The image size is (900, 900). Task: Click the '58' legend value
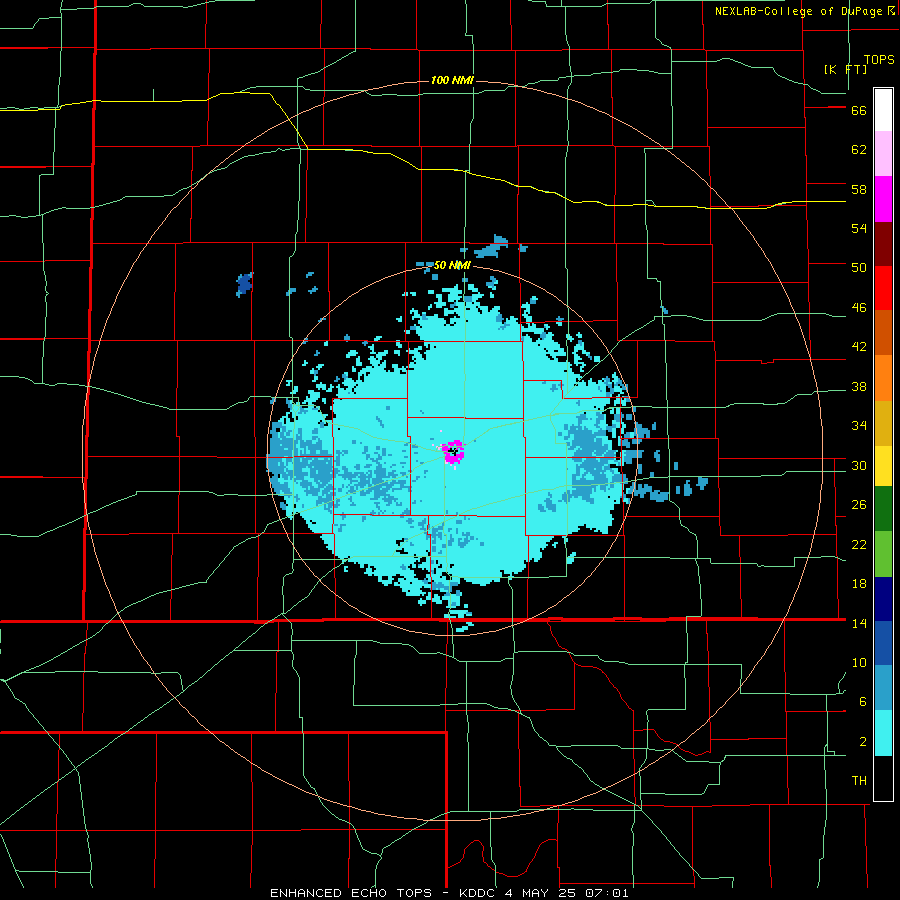tap(859, 189)
